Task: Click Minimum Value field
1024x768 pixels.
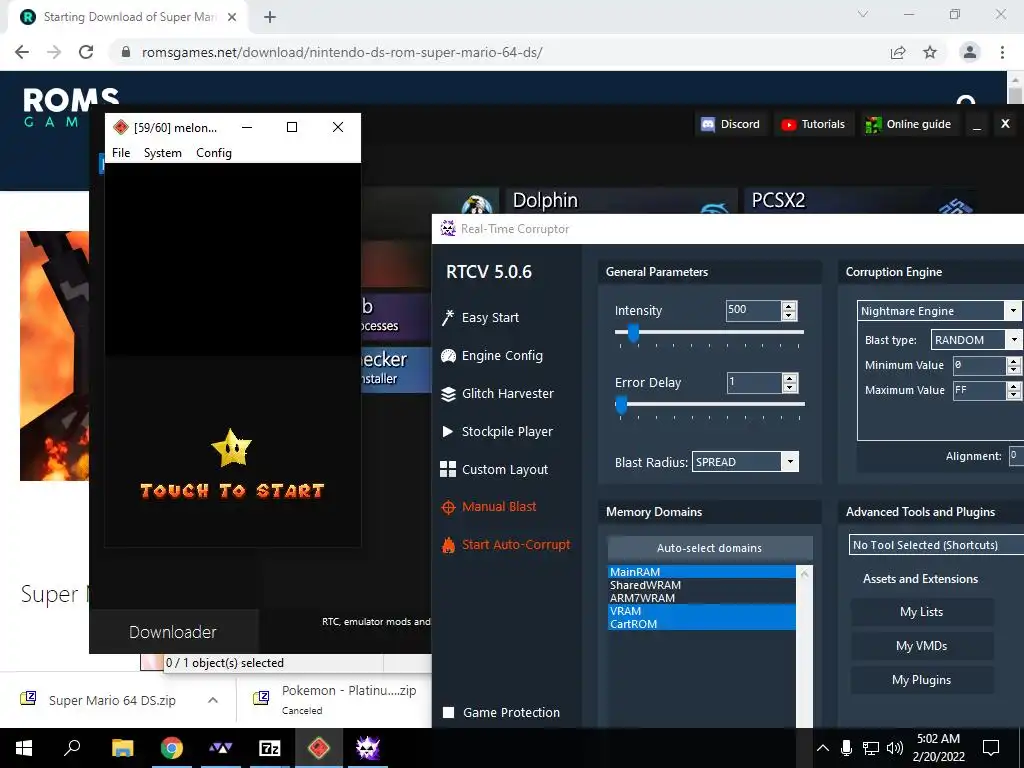Action: [979, 365]
